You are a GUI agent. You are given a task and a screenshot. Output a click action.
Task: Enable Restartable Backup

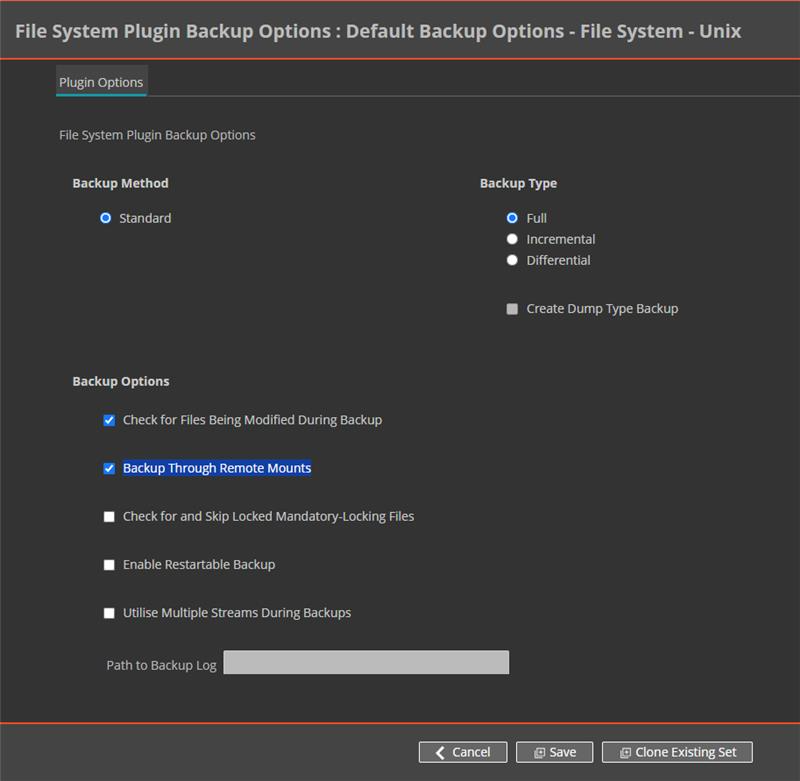point(108,564)
